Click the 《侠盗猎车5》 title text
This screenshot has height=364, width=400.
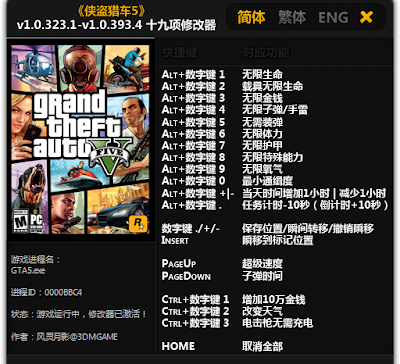(x=112, y=11)
